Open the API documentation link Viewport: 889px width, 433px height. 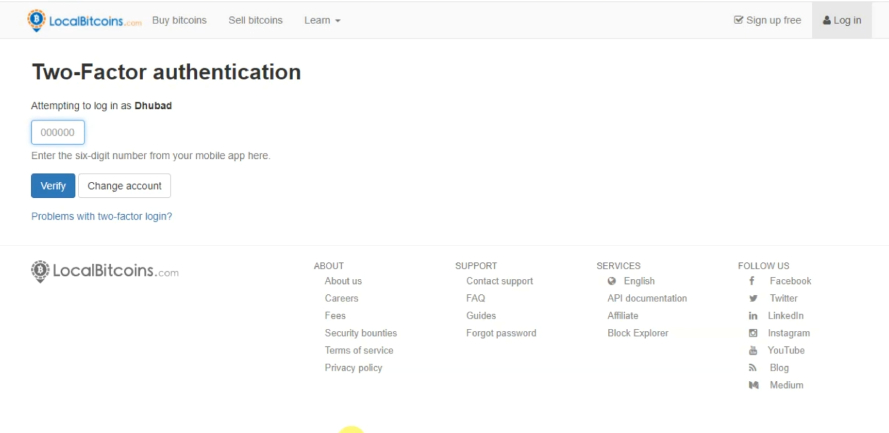tap(647, 298)
